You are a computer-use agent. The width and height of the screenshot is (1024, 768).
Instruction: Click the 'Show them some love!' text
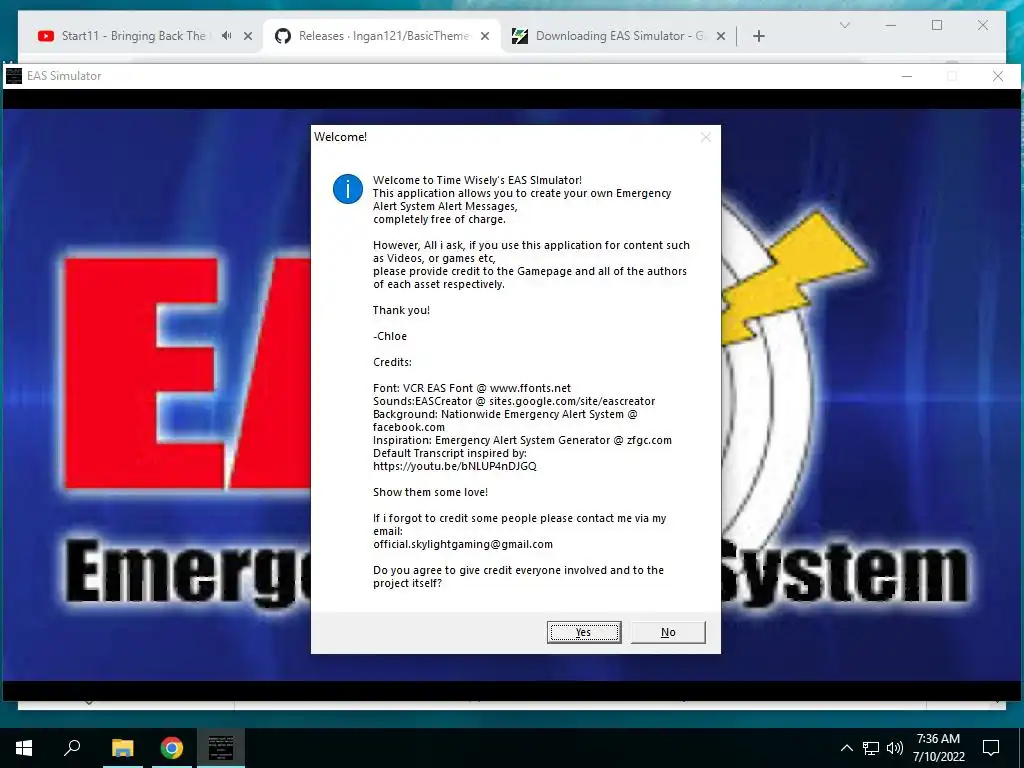point(430,492)
